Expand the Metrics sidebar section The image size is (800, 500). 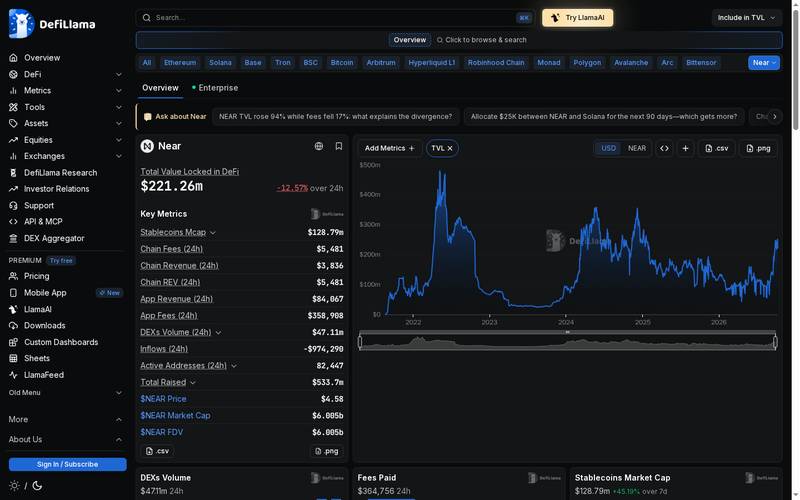[x=119, y=91]
